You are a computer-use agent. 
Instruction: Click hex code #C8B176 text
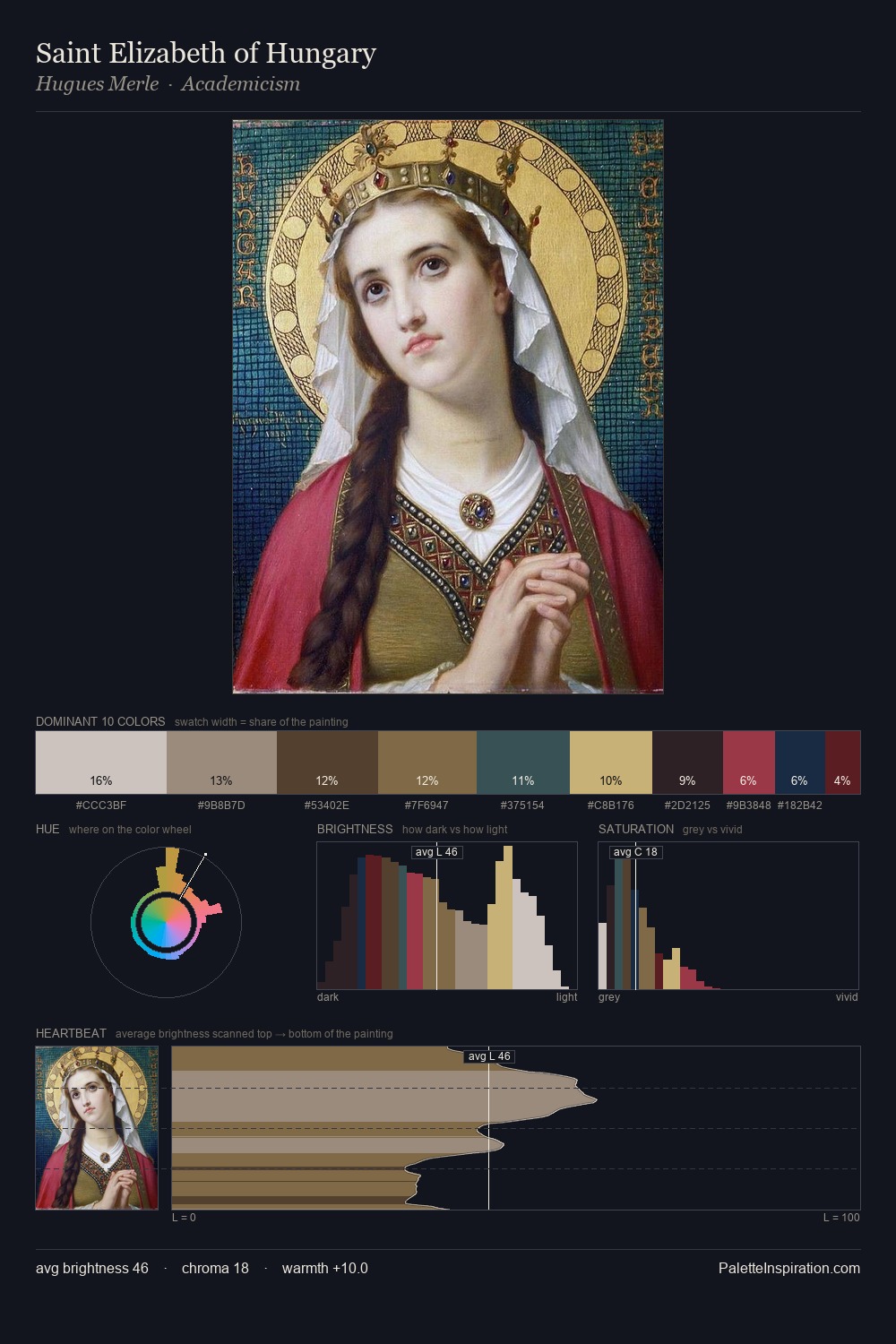click(x=611, y=806)
